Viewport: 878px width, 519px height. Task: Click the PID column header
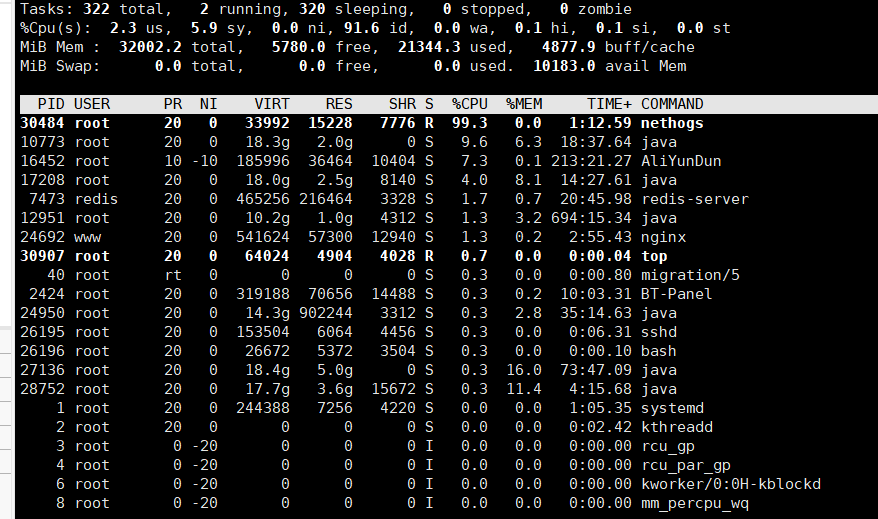[51, 104]
